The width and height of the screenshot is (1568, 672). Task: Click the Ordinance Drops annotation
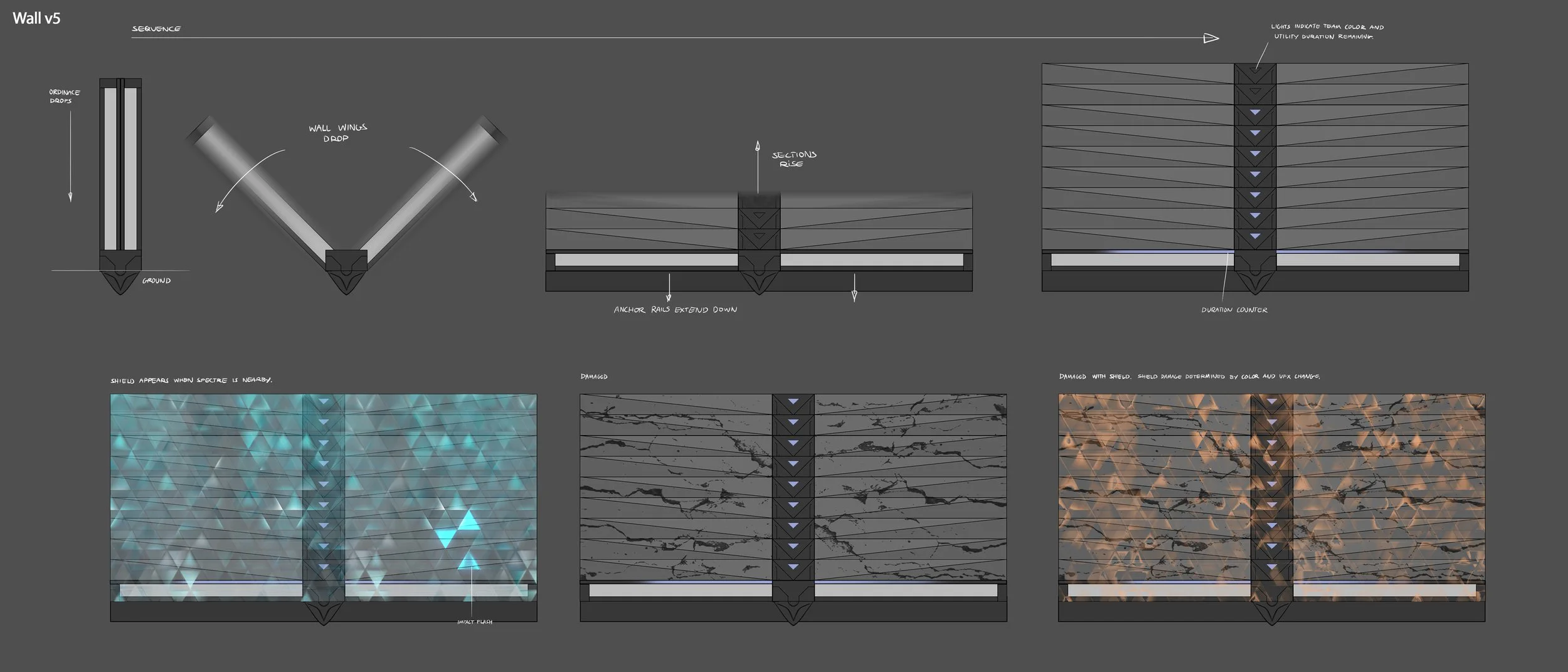click(65, 97)
